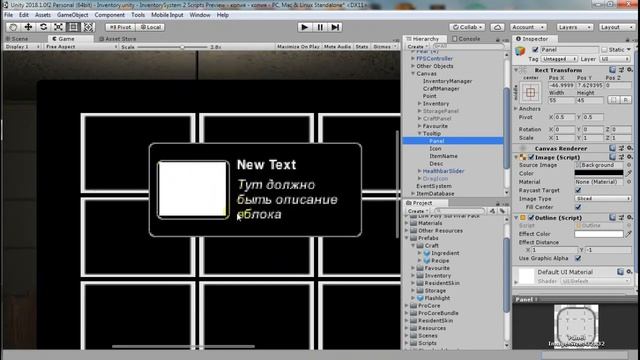
Task: Open the Tag dropdown (Untagged)
Action: pos(559,59)
